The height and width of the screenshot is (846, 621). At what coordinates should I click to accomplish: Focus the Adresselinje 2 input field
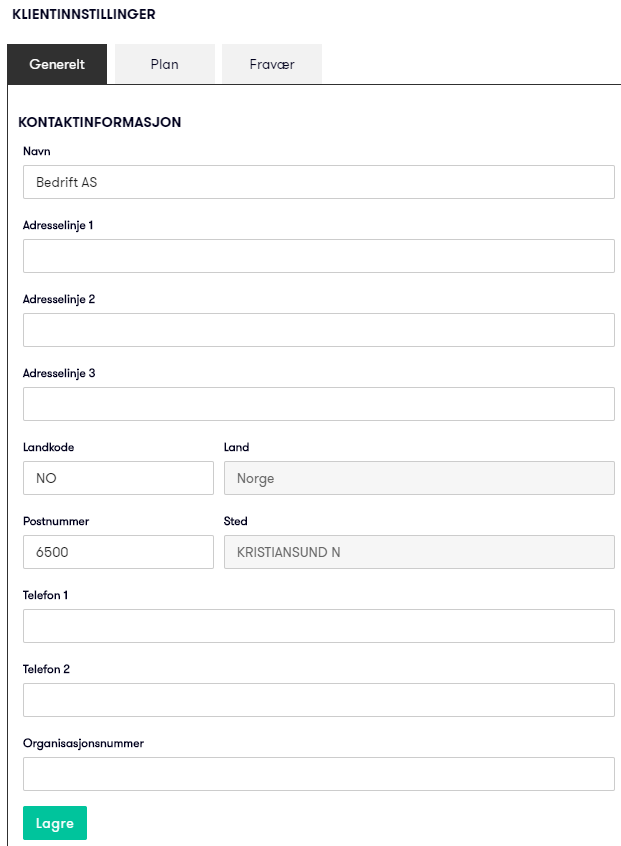319,330
